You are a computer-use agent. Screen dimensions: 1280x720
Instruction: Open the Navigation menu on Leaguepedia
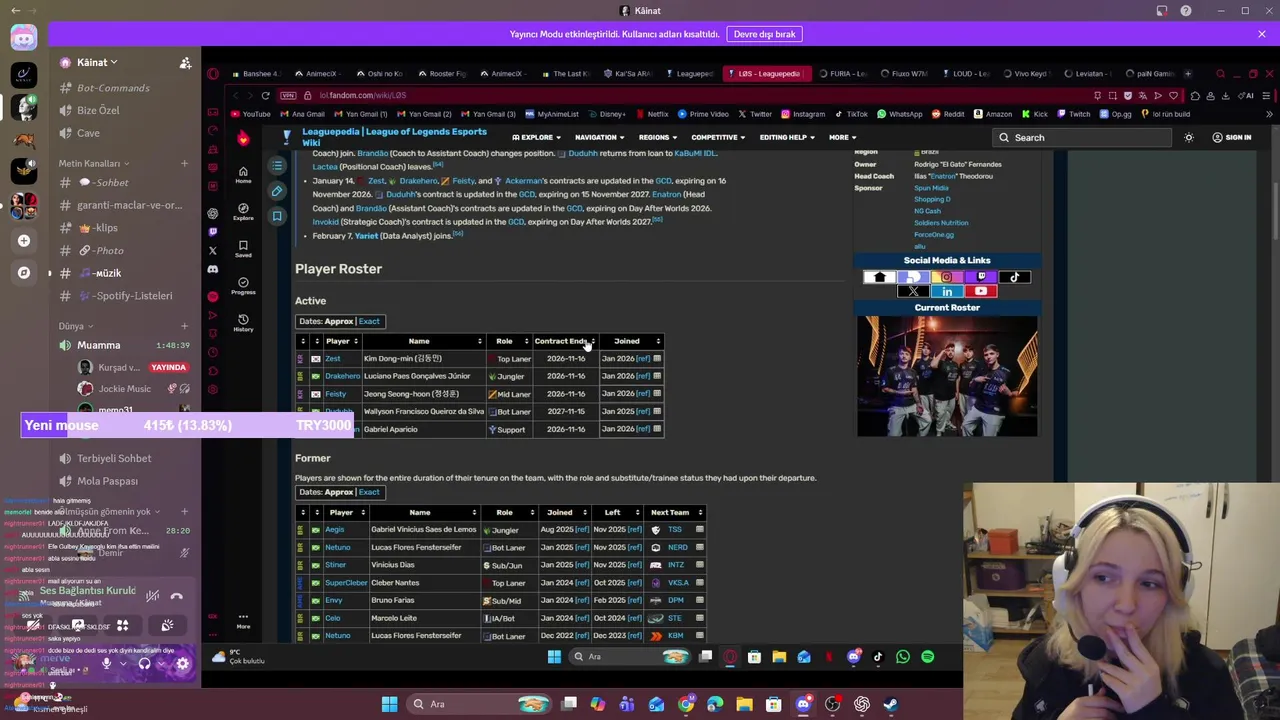coord(599,137)
